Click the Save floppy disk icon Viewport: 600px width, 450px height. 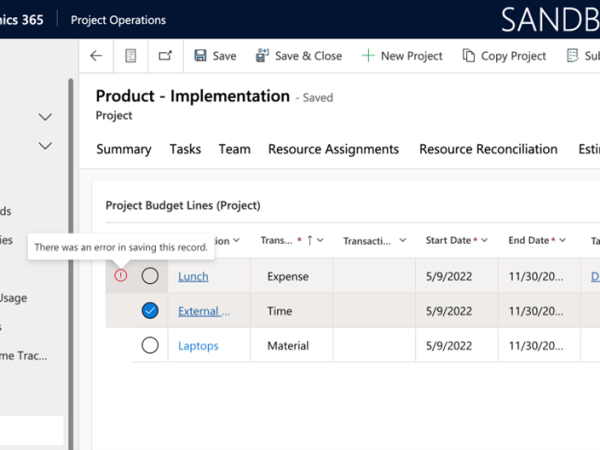200,56
